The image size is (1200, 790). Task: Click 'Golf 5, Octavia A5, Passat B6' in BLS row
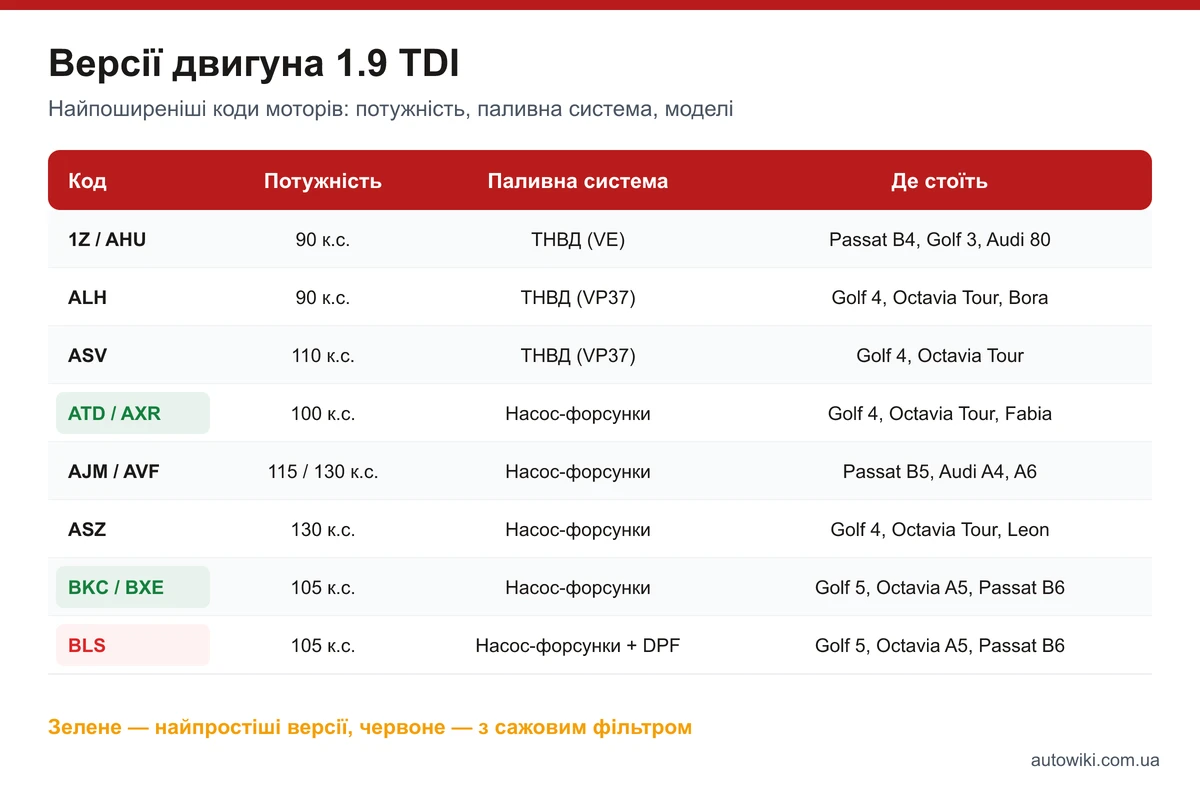(940, 646)
